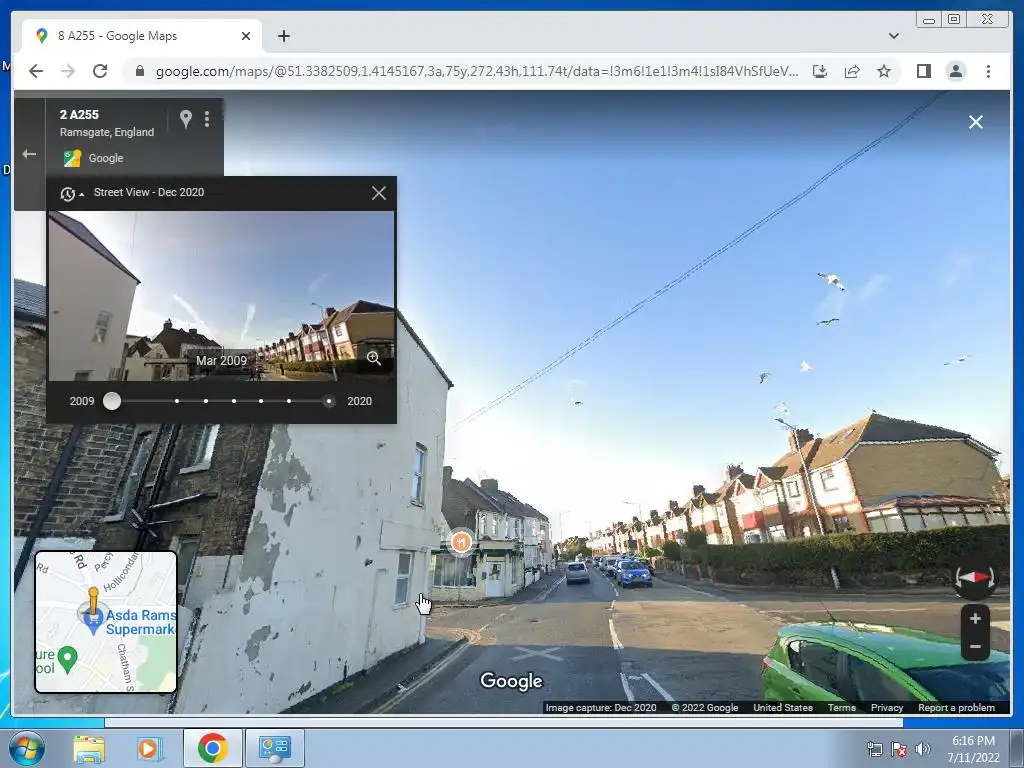Viewport: 1024px width, 768px height.
Task: Click the location pin icon beside 2 A255
Action: click(185, 119)
